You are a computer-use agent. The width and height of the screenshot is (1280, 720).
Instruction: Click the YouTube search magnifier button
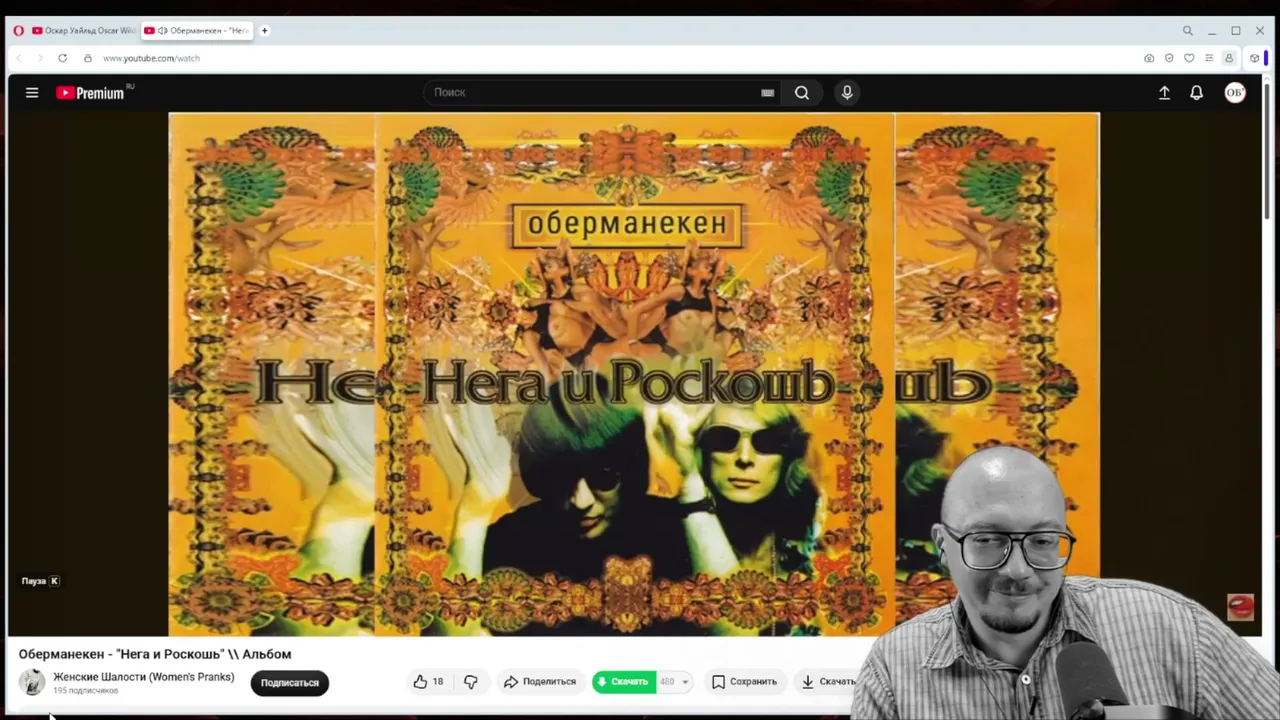click(x=802, y=93)
